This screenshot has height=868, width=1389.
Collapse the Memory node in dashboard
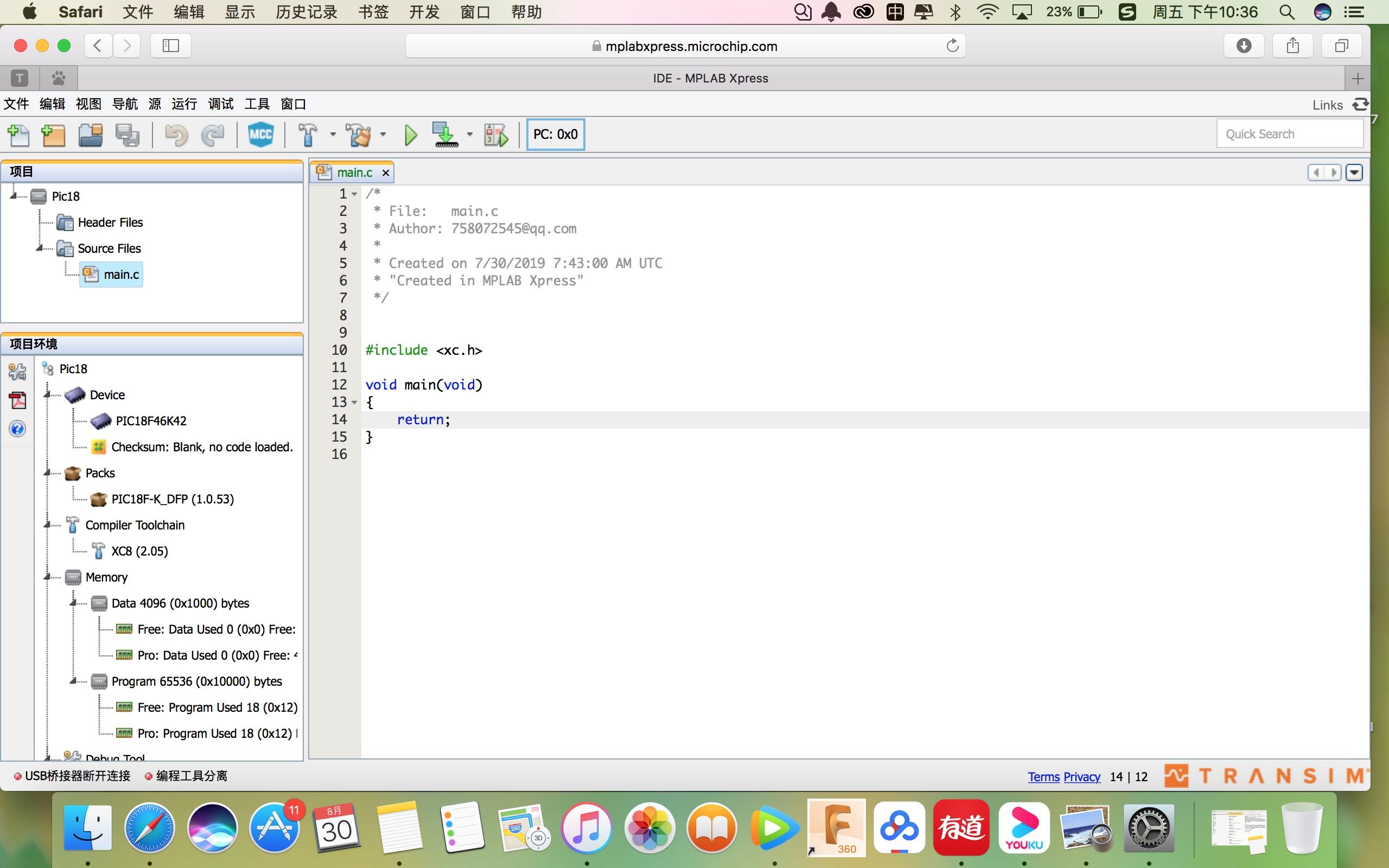pos(48,577)
